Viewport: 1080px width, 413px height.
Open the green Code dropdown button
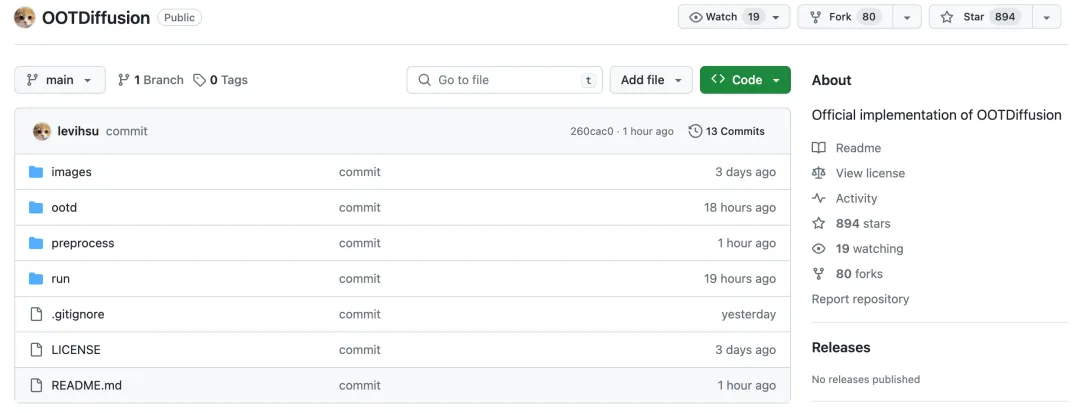pos(745,80)
